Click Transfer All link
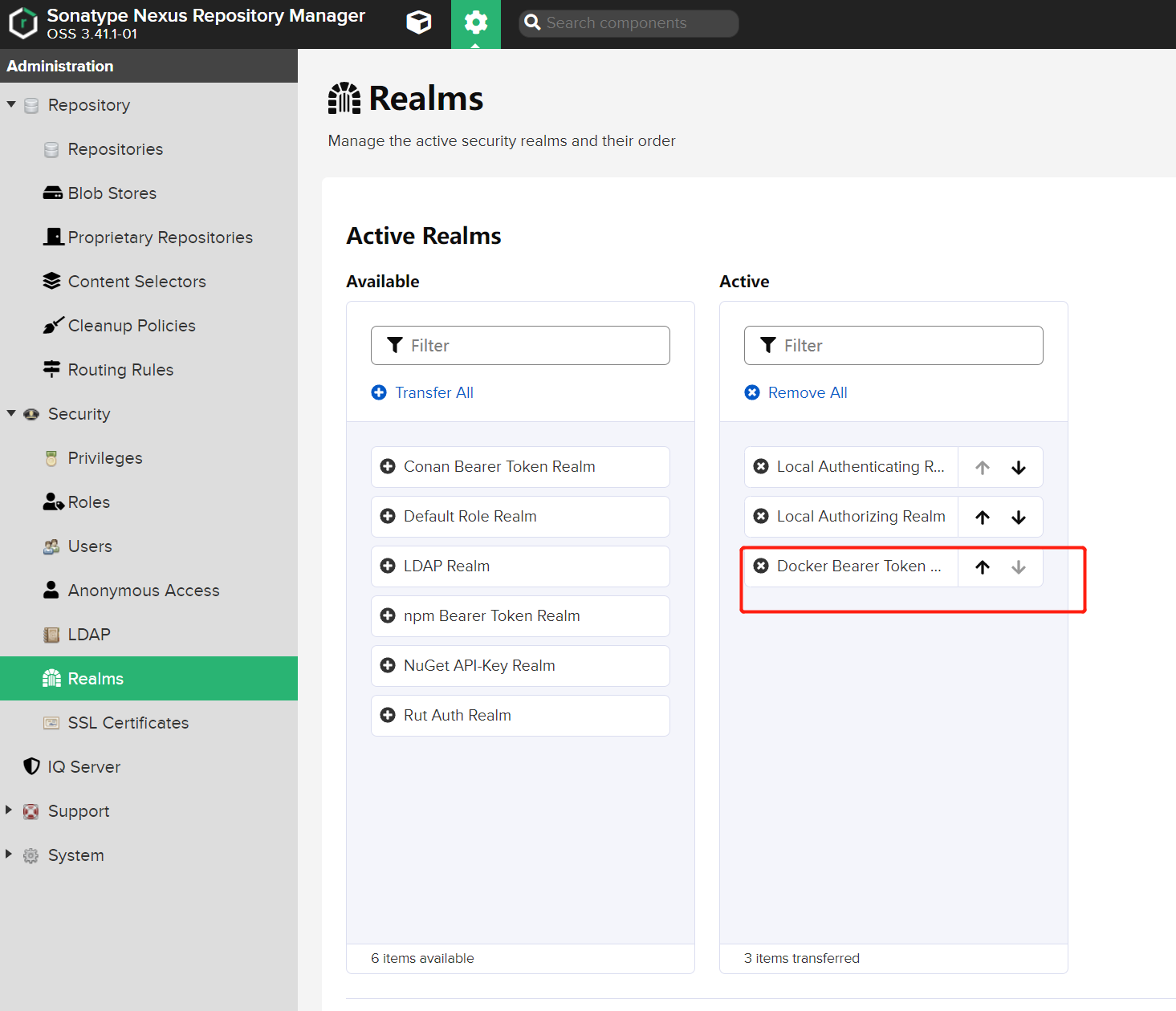Screen dimensions: 1176x1011 pyautogui.click(x=422, y=392)
